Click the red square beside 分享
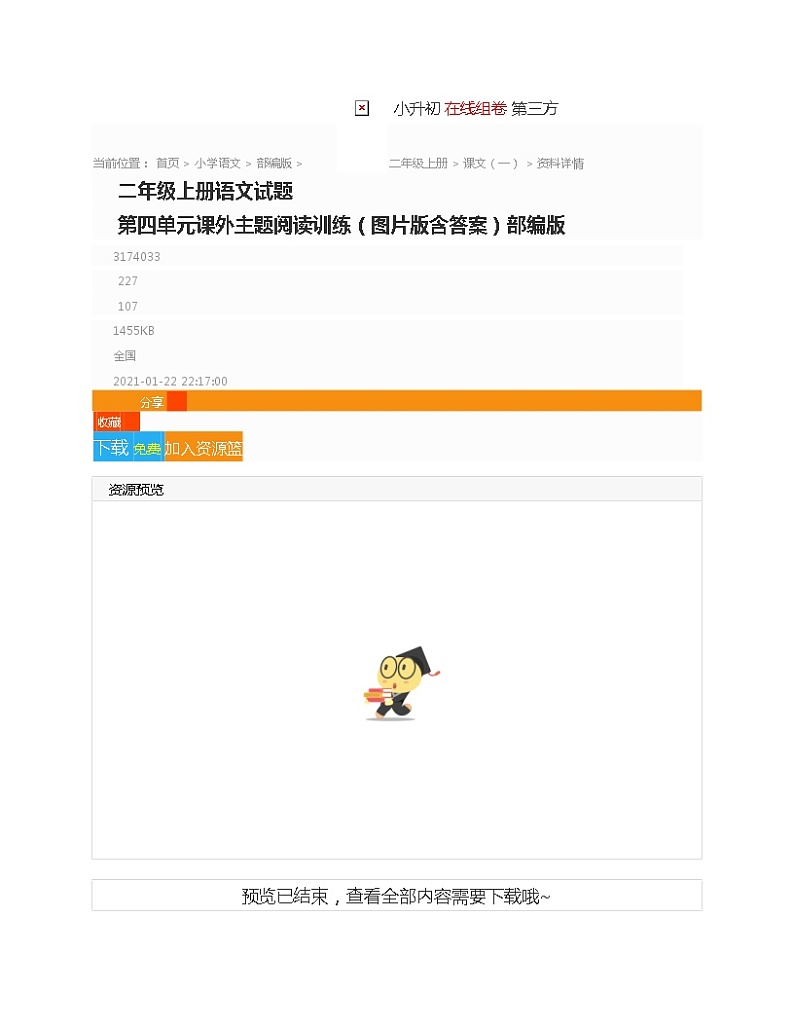794x1028 pixels. (x=177, y=401)
